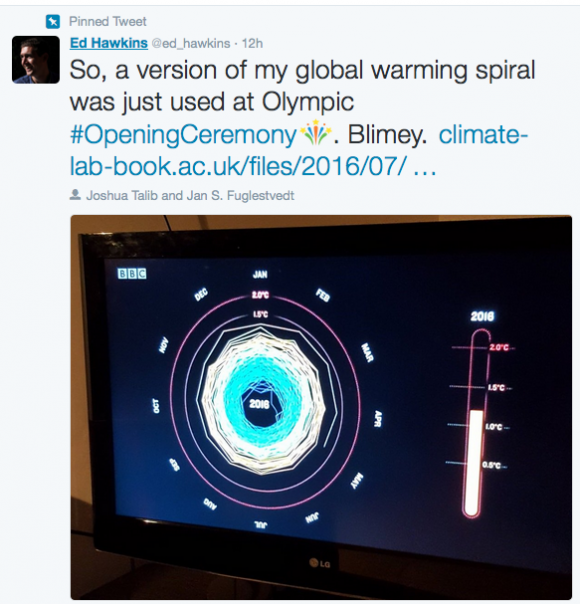
Task: Click the Pinned Tweet label
Action: pyautogui.click(x=108, y=22)
